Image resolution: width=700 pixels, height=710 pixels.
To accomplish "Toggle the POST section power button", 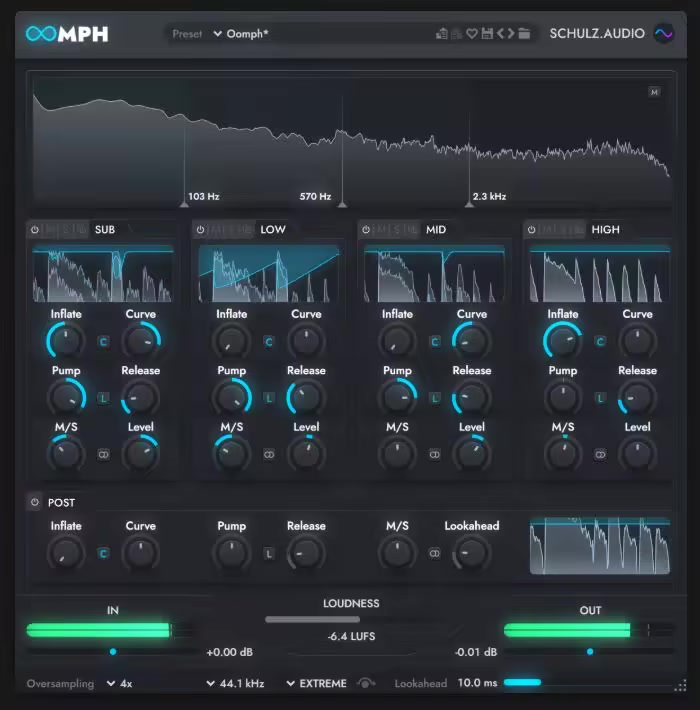I will click(35, 503).
